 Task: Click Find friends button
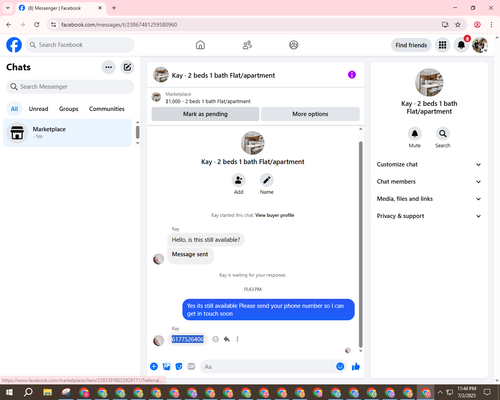(x=411, y=45)
